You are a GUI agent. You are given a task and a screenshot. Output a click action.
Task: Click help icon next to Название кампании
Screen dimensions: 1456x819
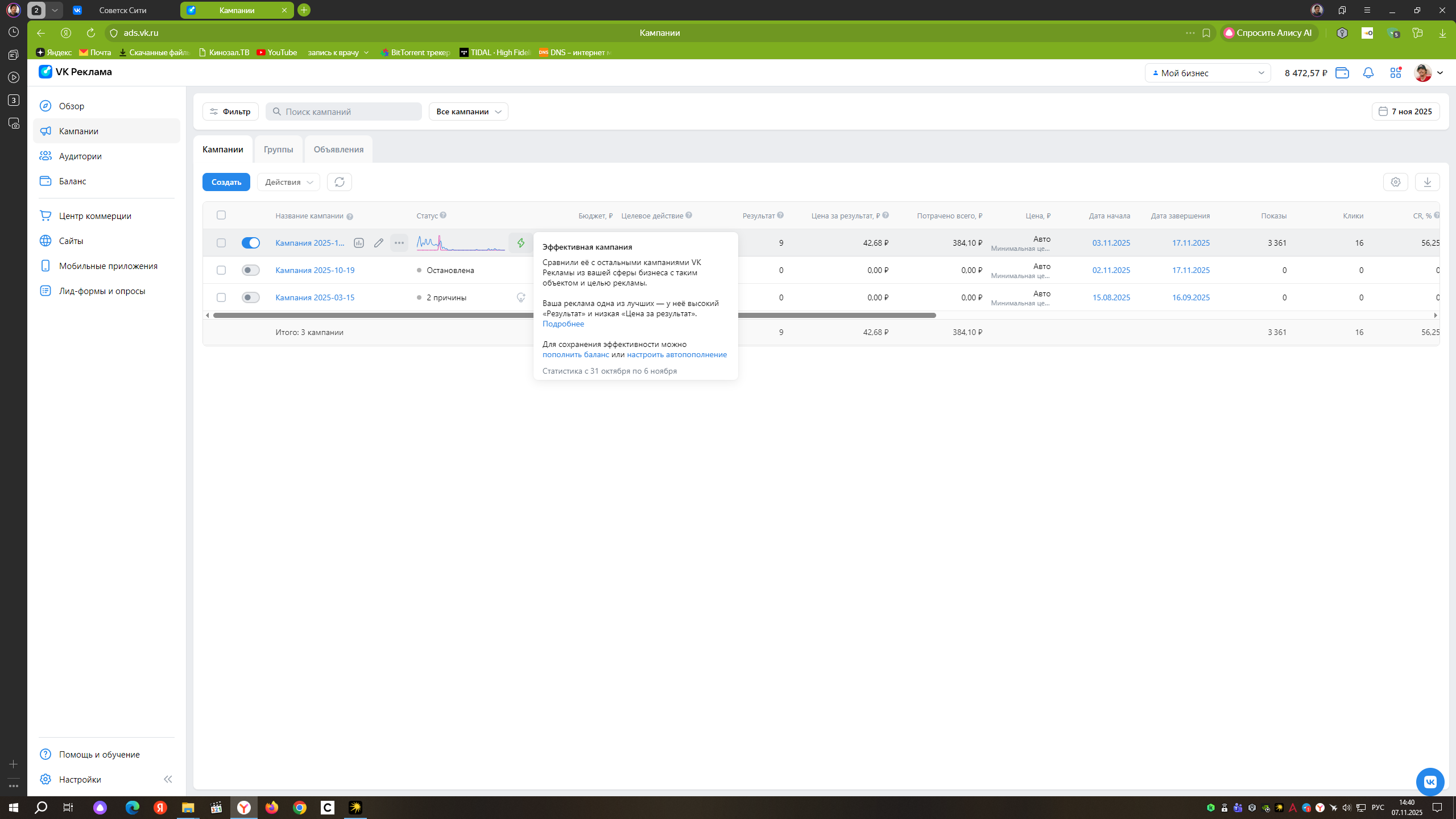[x=350, y=217]
